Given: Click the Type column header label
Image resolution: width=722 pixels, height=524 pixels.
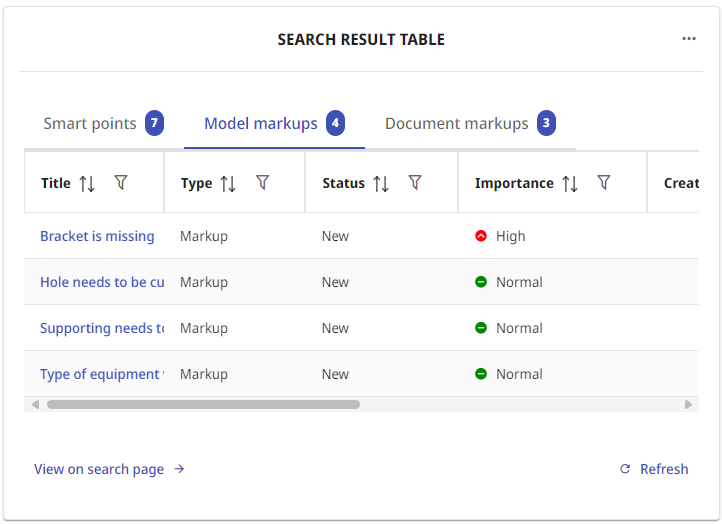Looking at the screenshot, I should [197, 183].
